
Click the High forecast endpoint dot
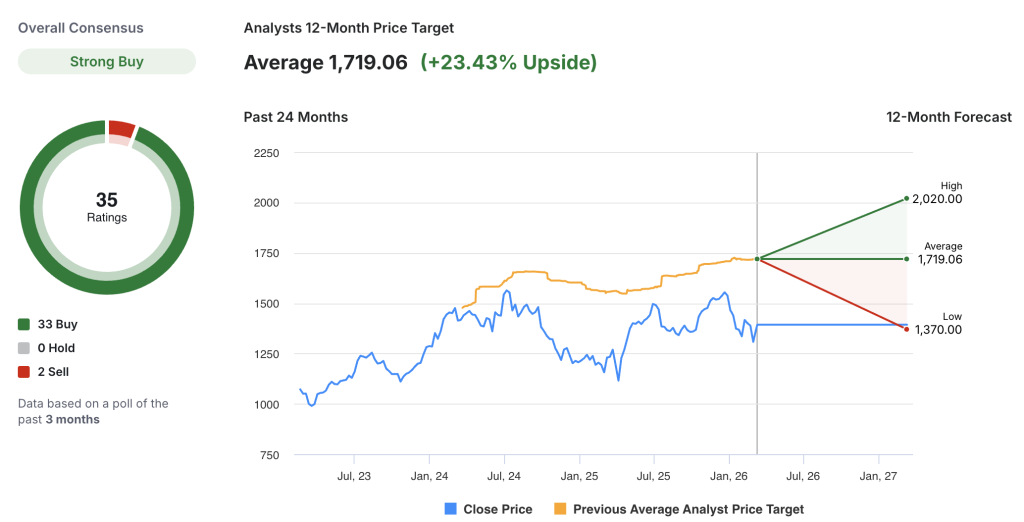coord(906,198)
